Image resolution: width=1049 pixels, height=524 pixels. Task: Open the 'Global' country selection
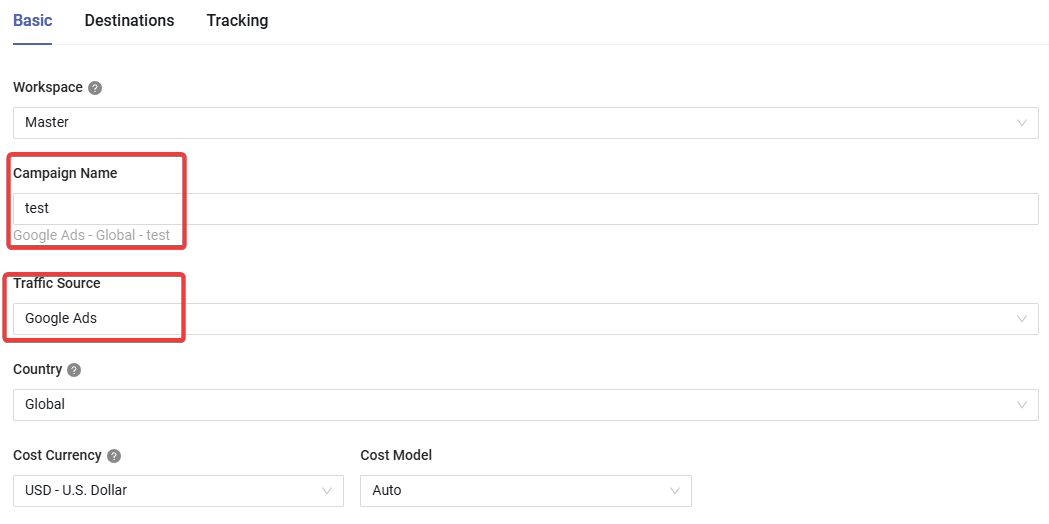[526, 404]
